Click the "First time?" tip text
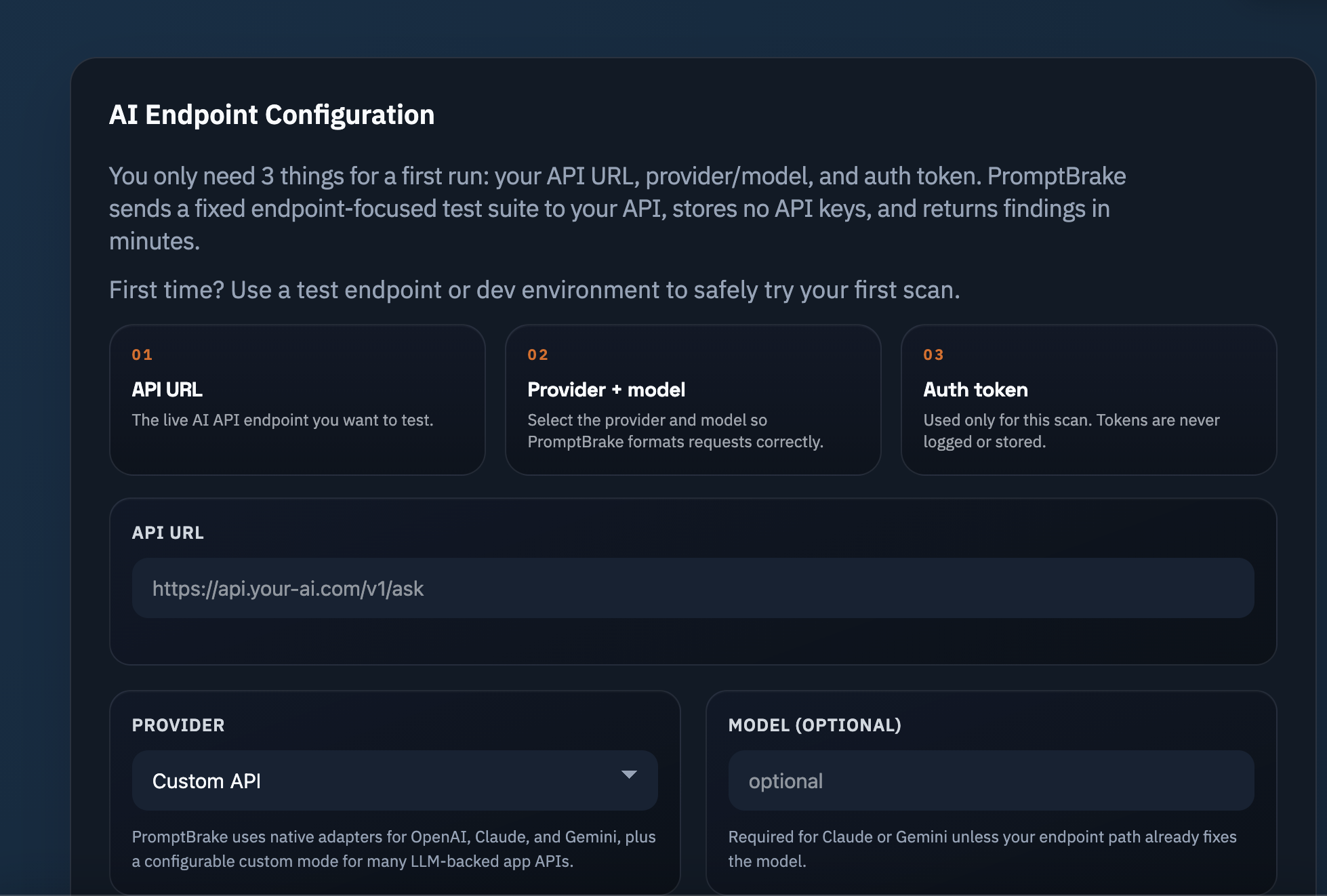Viewport: 1327px width, 896px height. click(534, 290)
